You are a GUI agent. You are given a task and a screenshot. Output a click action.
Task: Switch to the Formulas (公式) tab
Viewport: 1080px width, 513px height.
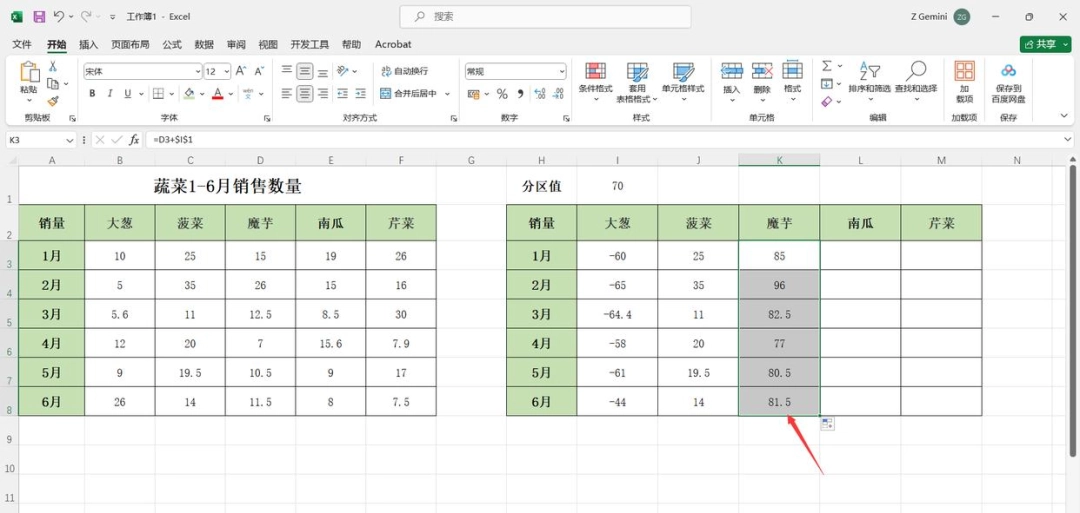click(172, 44)
